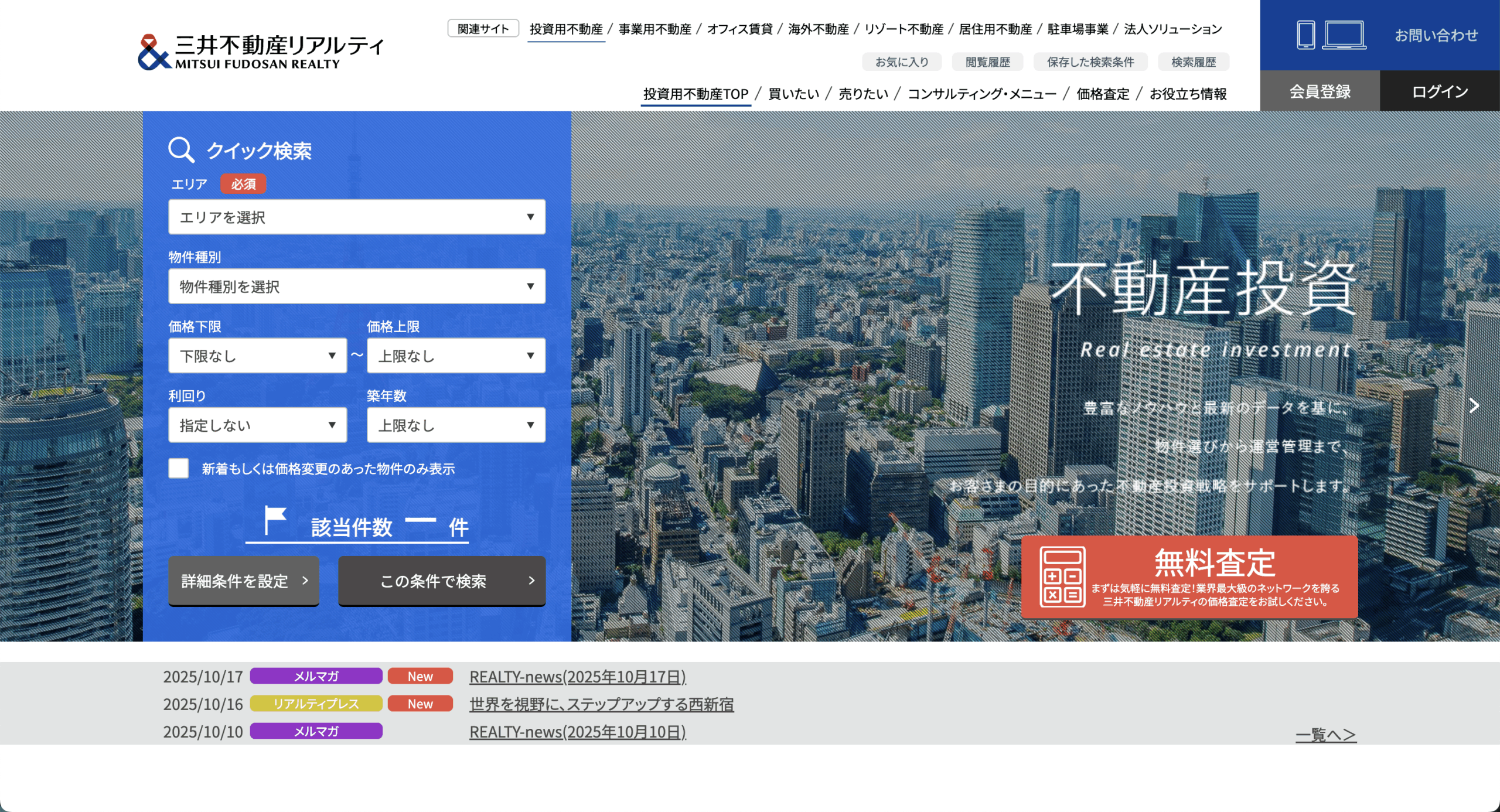This screenshot has height=812, width=1500.
Task: Open the 物件種別を選択 dropdown
Action: pyautogui.click(x=356, y=286)
